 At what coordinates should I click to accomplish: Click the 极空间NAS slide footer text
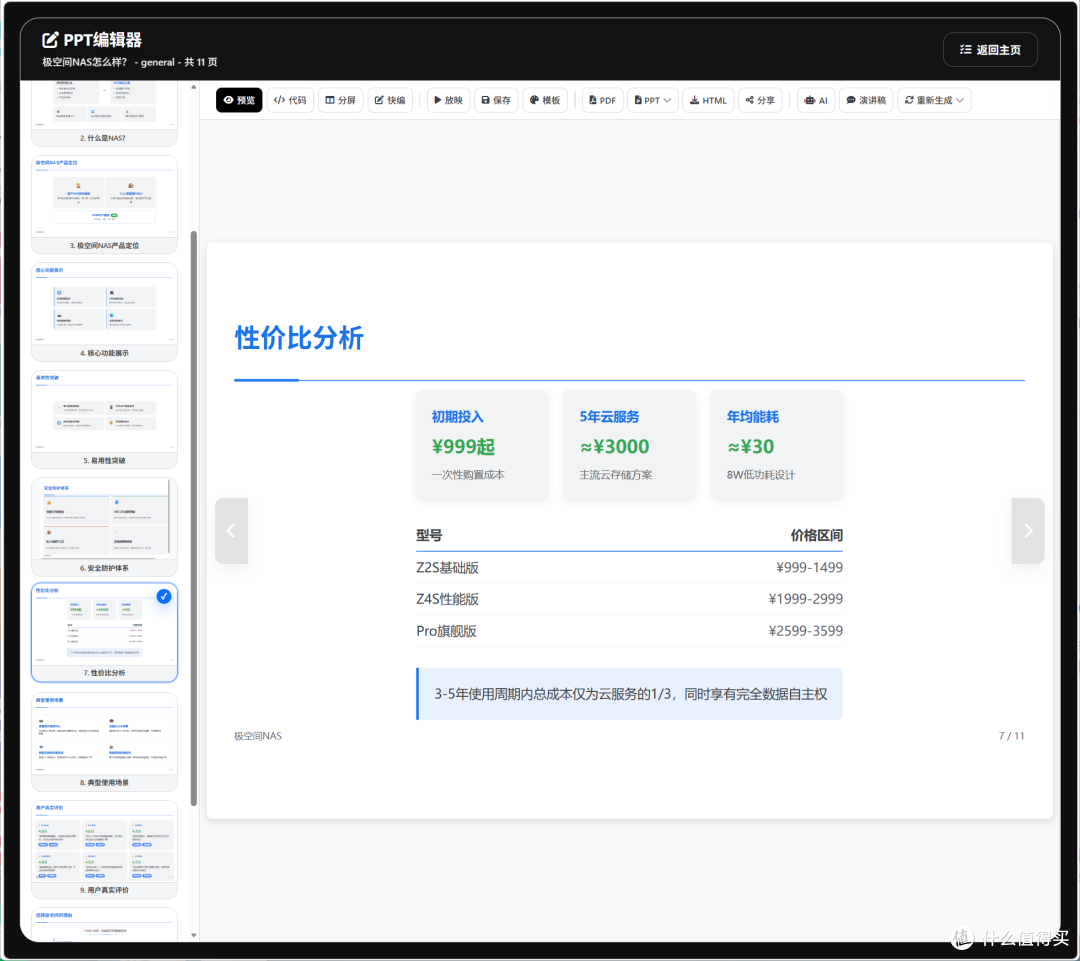[258, 736]
